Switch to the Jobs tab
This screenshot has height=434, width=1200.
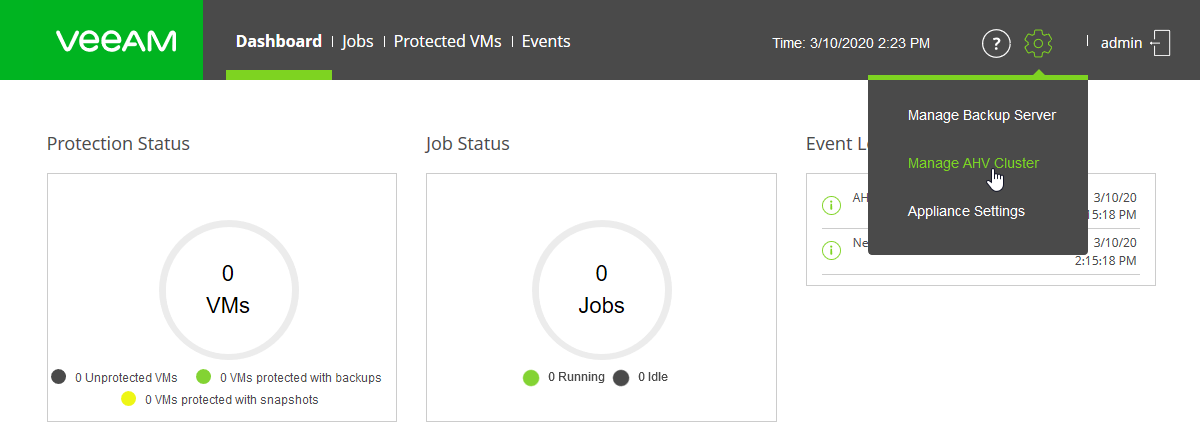357,41
